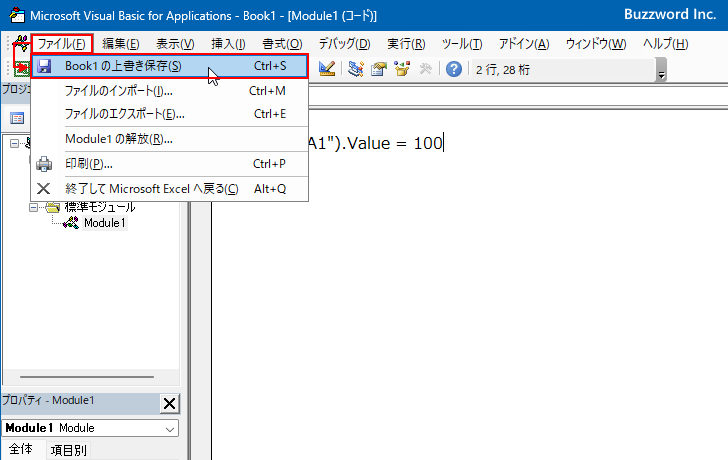Switch to the 全体 properties tab
728x460 pixels.
[21, 449]
